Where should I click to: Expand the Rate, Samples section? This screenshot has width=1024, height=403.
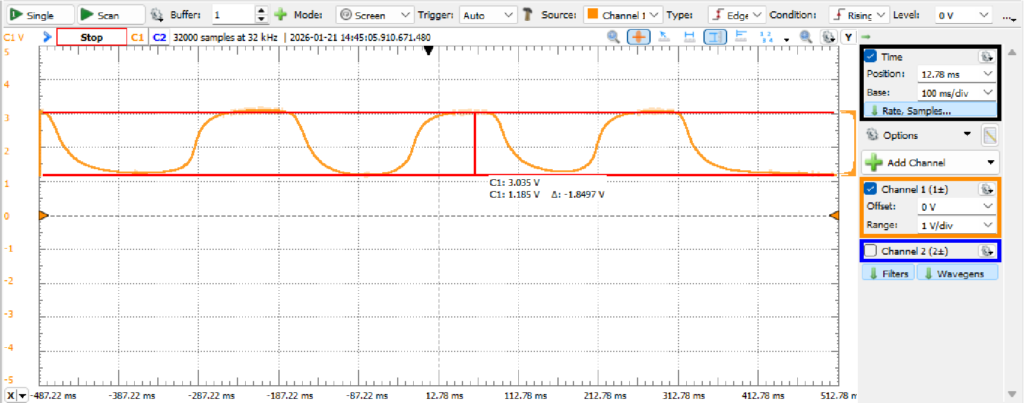(929, 110)
